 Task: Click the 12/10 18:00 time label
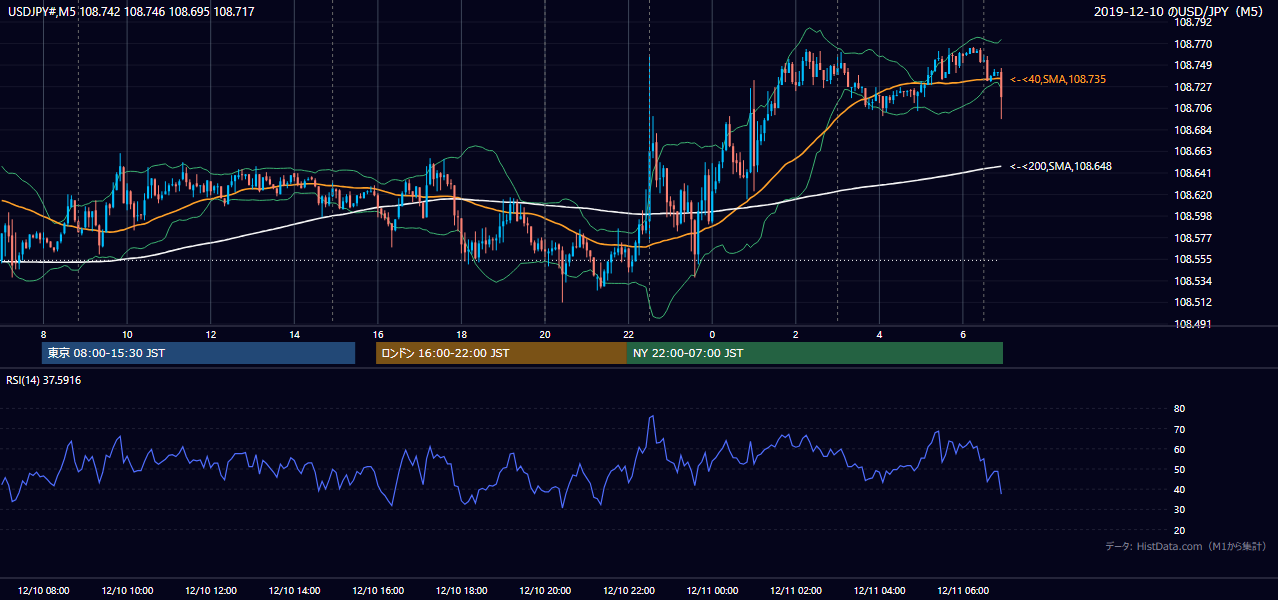462,591
